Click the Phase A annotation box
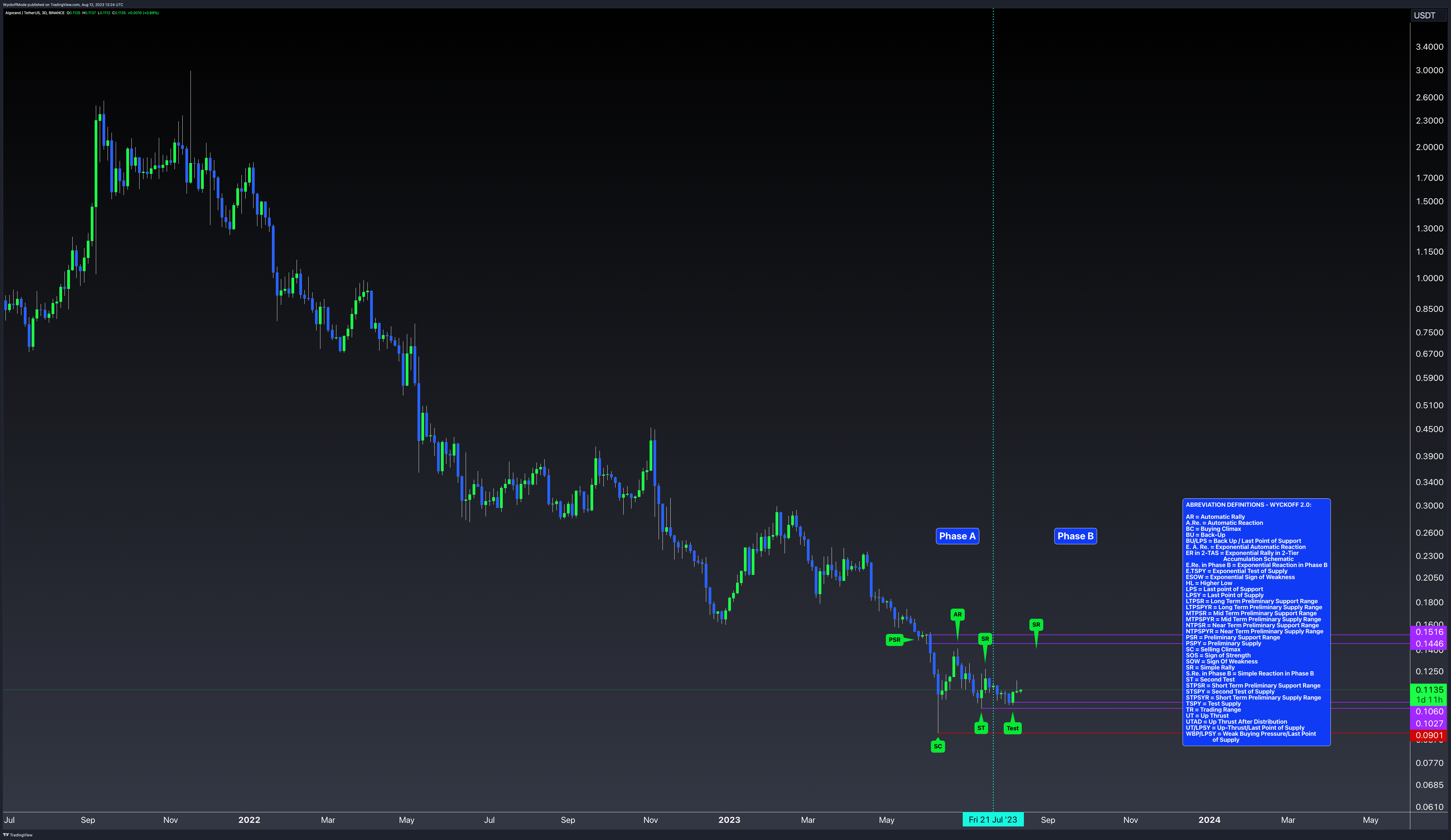The width and height of the screenshot is (1451, 840). 958,536
